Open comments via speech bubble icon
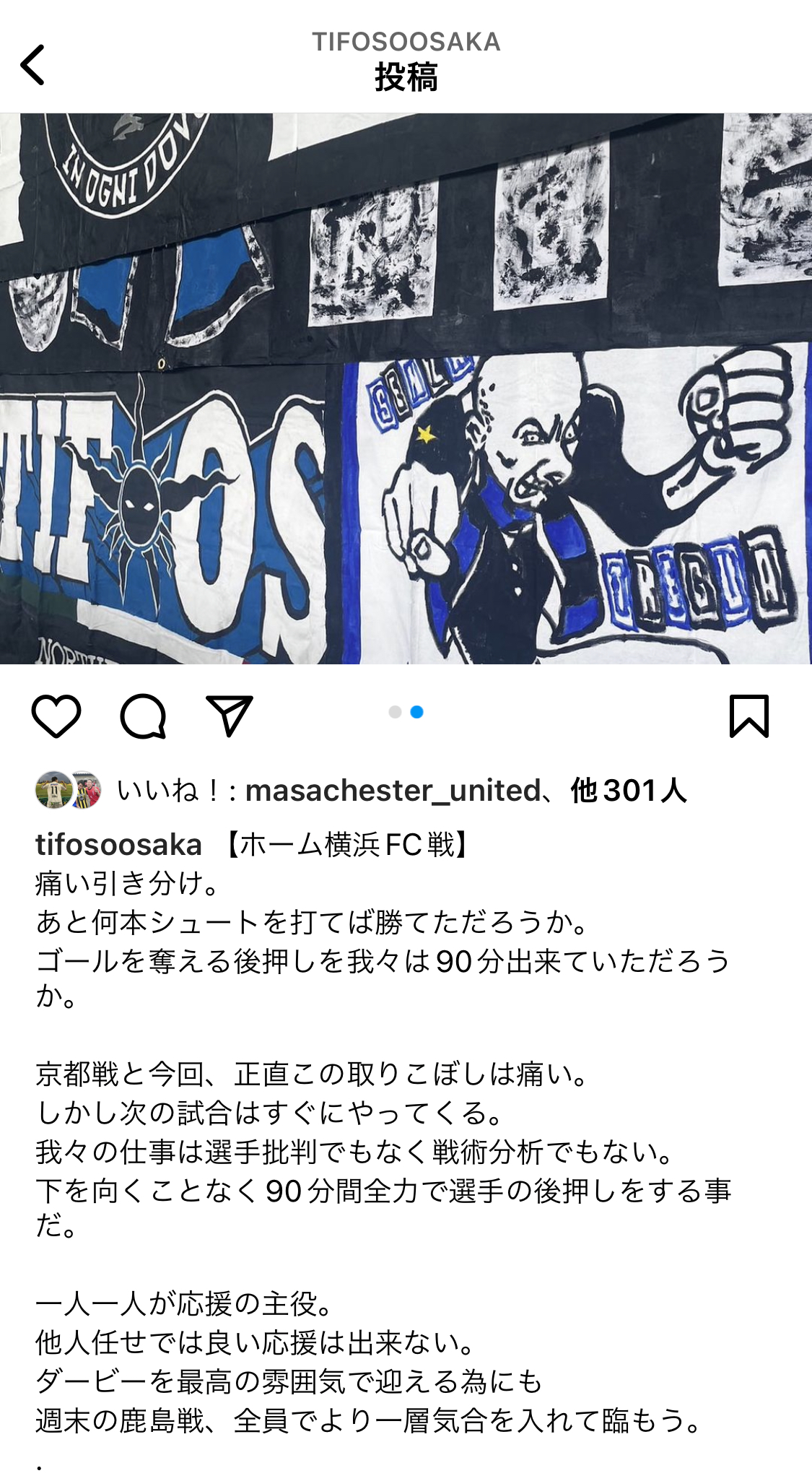The height and width of the screenshot is (1481, 812). (x=143, y=716)
